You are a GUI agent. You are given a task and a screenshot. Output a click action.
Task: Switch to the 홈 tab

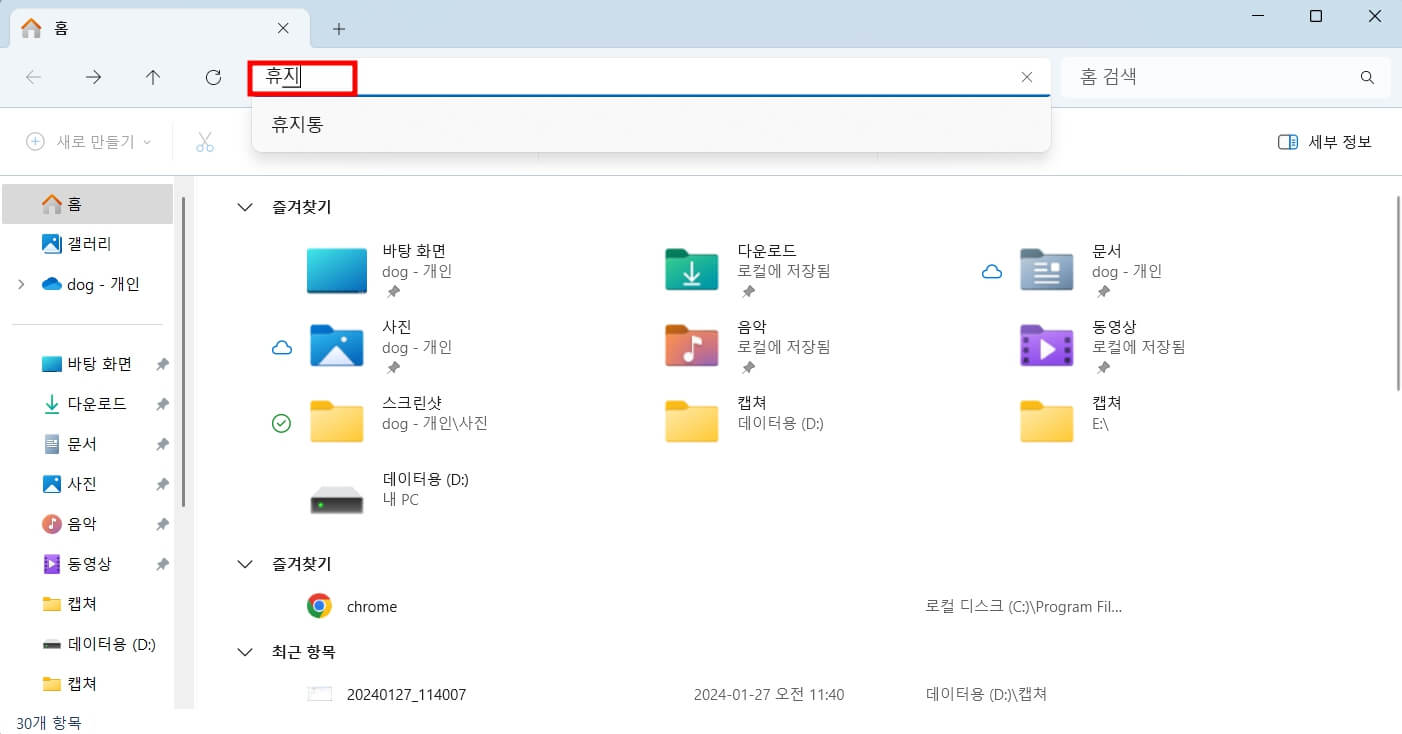pyautogui.click(x=60, y=28)
